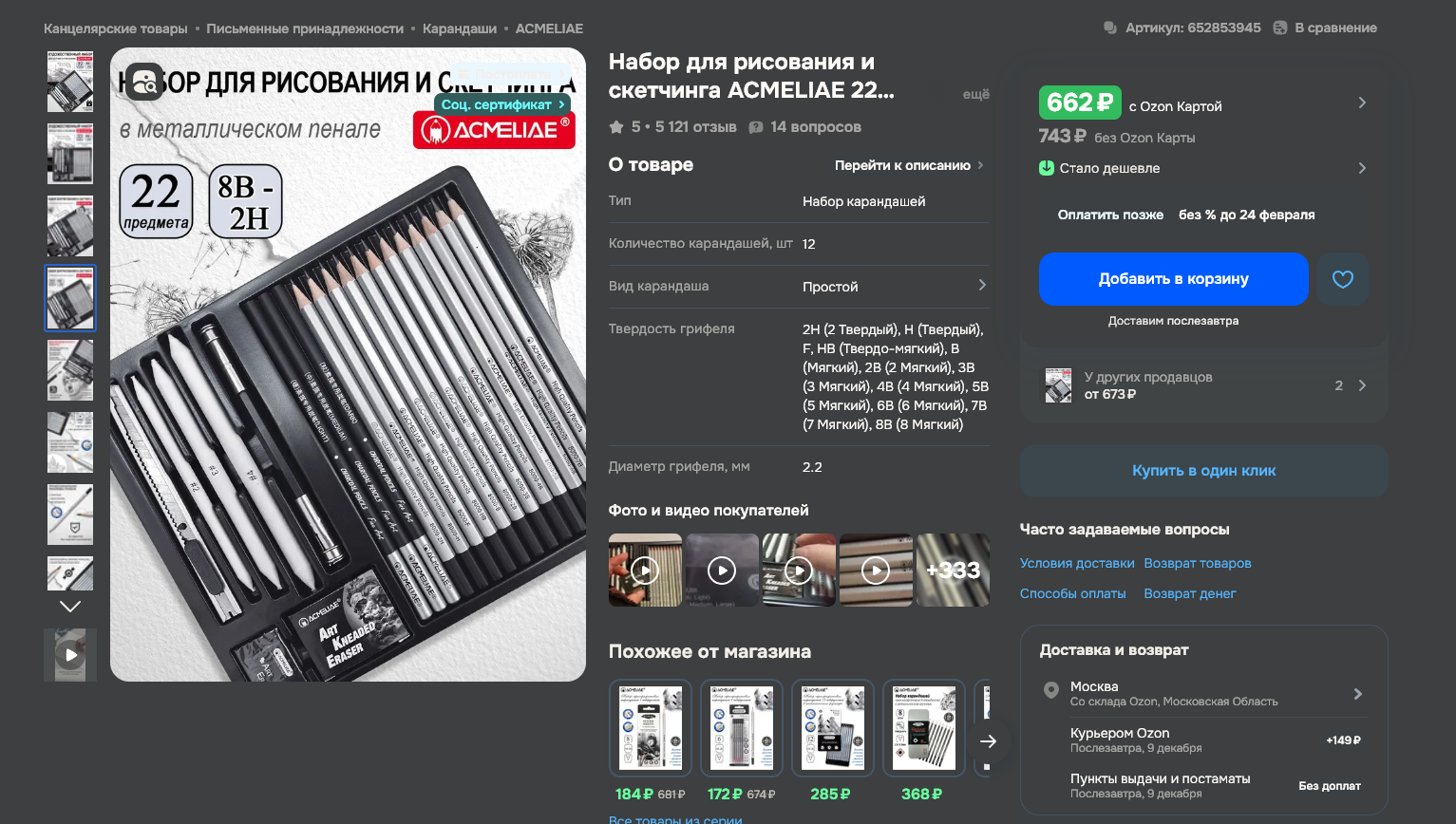Open 'Условия доставки' link
Viewport: 1456px width, 824px height.
1077,563
